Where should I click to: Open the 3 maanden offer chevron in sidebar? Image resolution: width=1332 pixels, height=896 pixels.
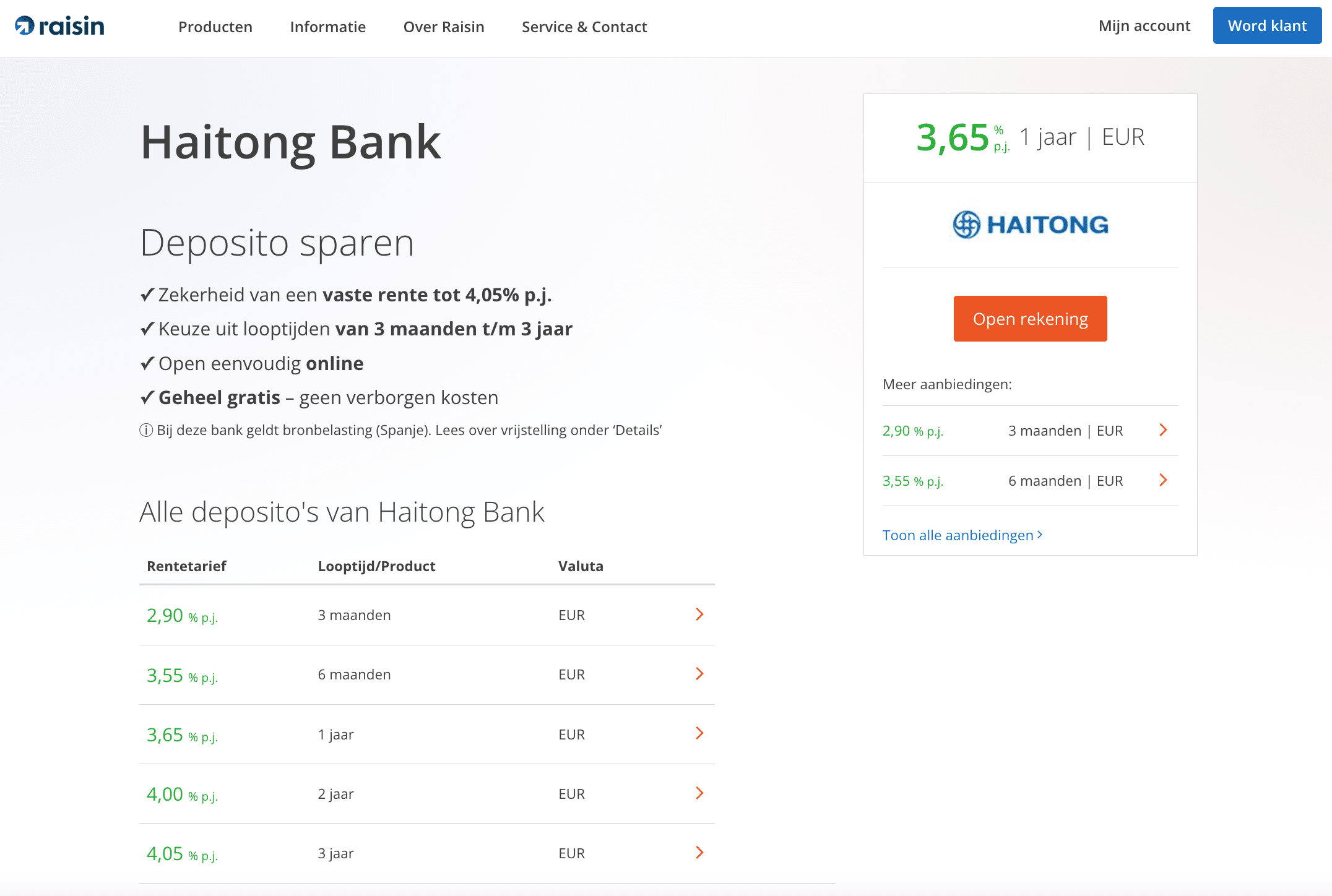(1163, 430)
